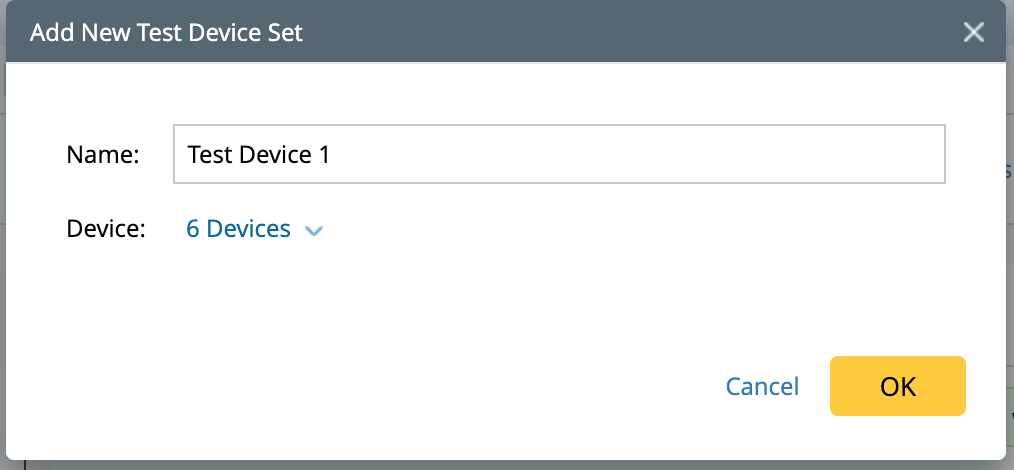Screen dimensions: 1014x470
Task: Click the "Device:" label
Action: (x=106, y=230)
